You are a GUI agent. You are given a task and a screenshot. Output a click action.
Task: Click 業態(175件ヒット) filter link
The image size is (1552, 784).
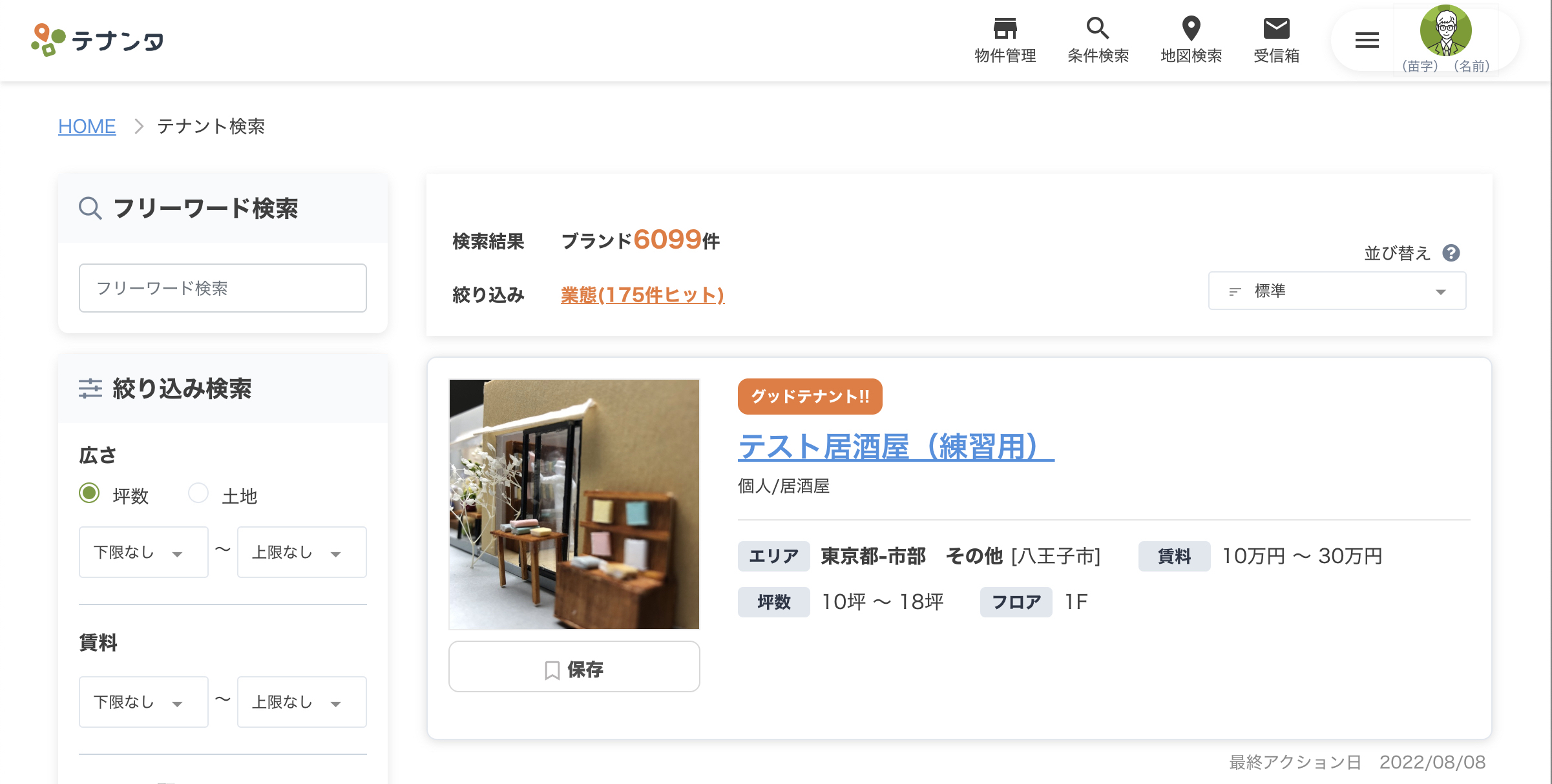click(642, 295)
